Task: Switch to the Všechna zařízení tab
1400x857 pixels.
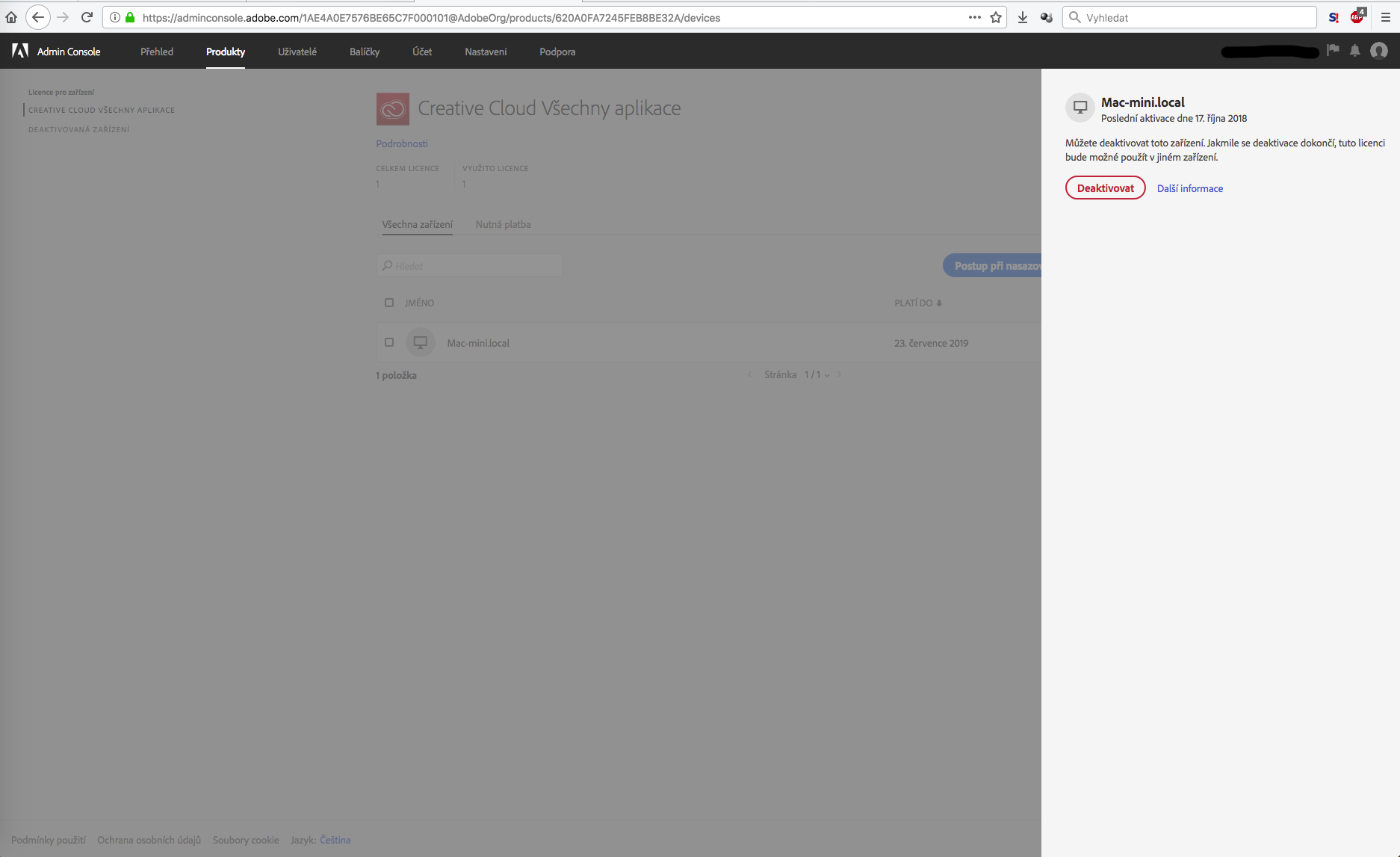Action: pyautogui.click(x=418, y=224)
